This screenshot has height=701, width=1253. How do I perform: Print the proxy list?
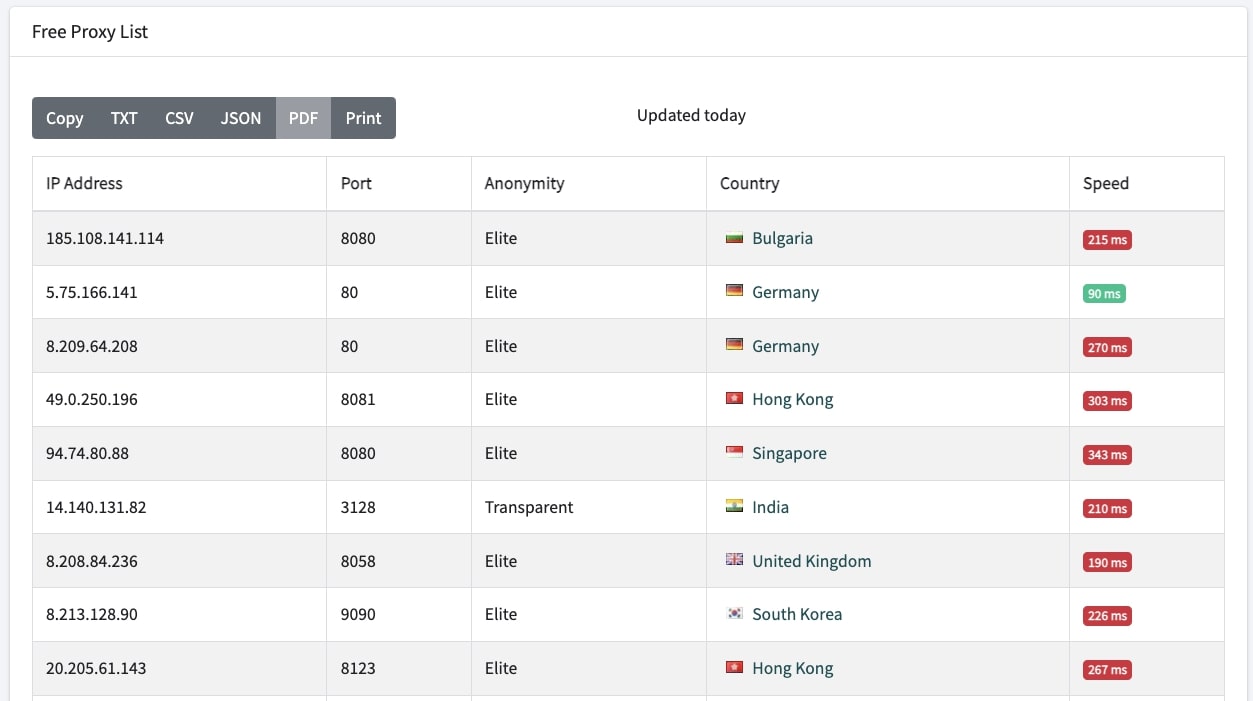pyautogui.click(x=363, y=118)
